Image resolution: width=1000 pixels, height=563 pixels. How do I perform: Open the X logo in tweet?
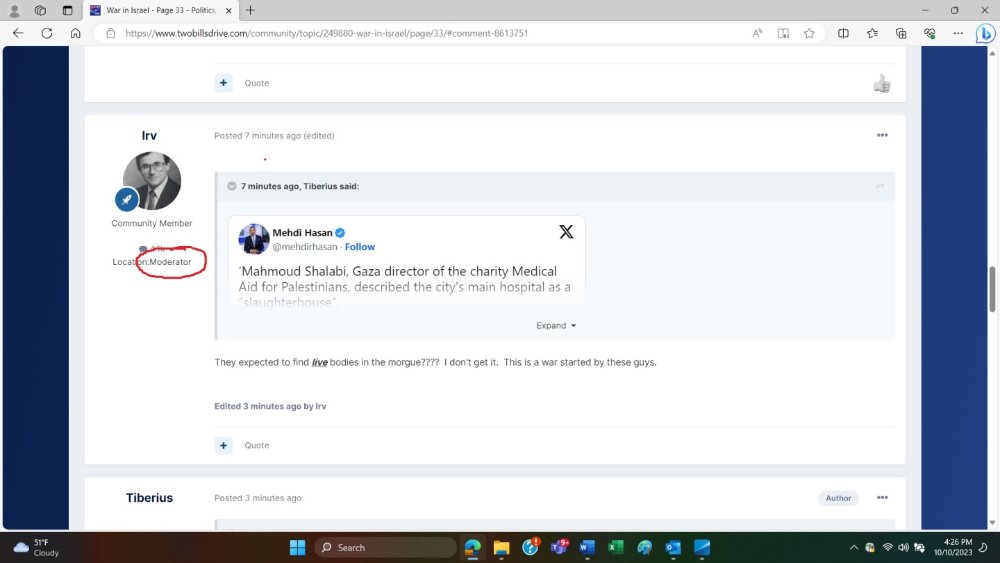pyautogui.click(x=566, y=231)
